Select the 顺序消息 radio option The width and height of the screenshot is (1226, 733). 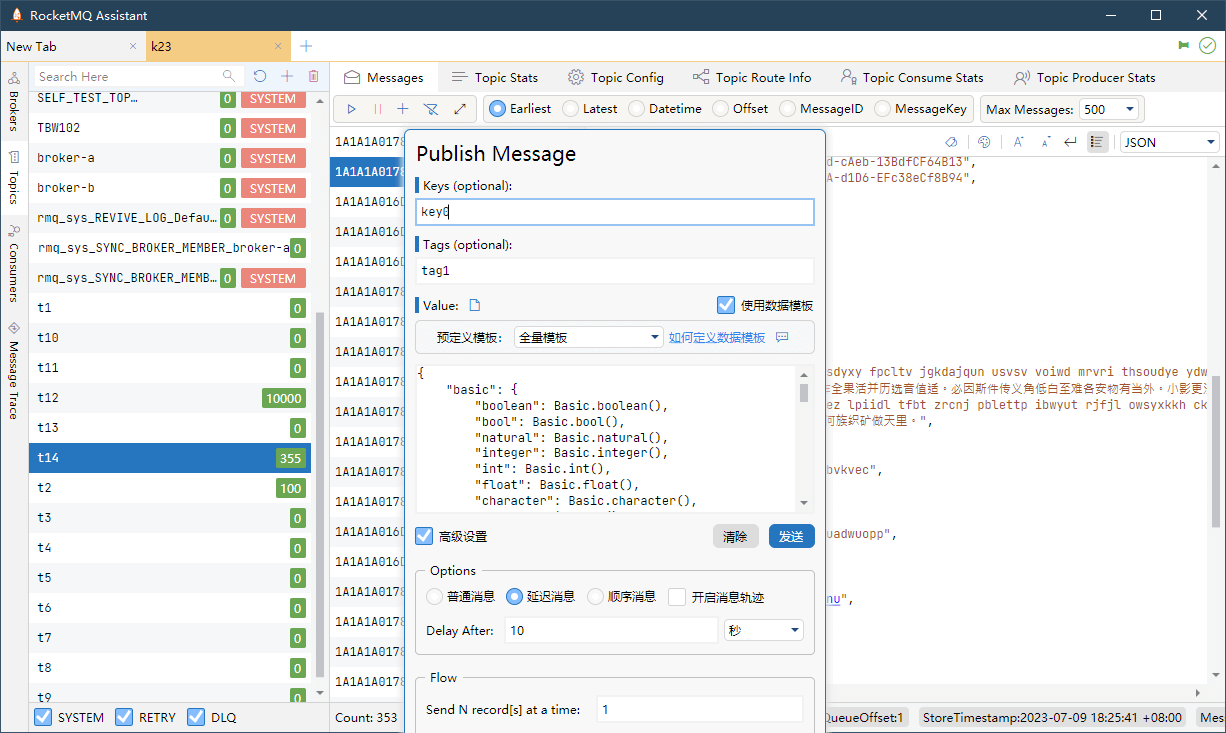click(596, 597)
